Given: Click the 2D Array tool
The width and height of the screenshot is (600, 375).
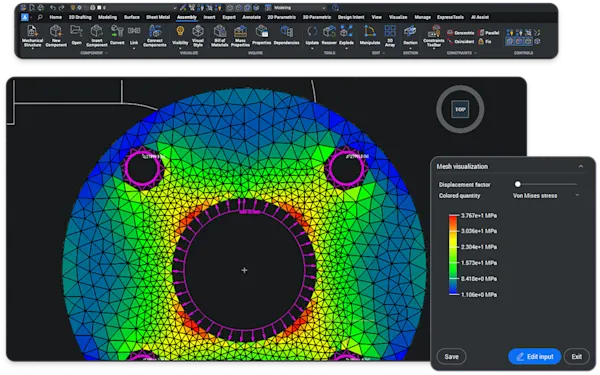Looking at the screenshot, I should pyautogui.click(x=390, y=36).
